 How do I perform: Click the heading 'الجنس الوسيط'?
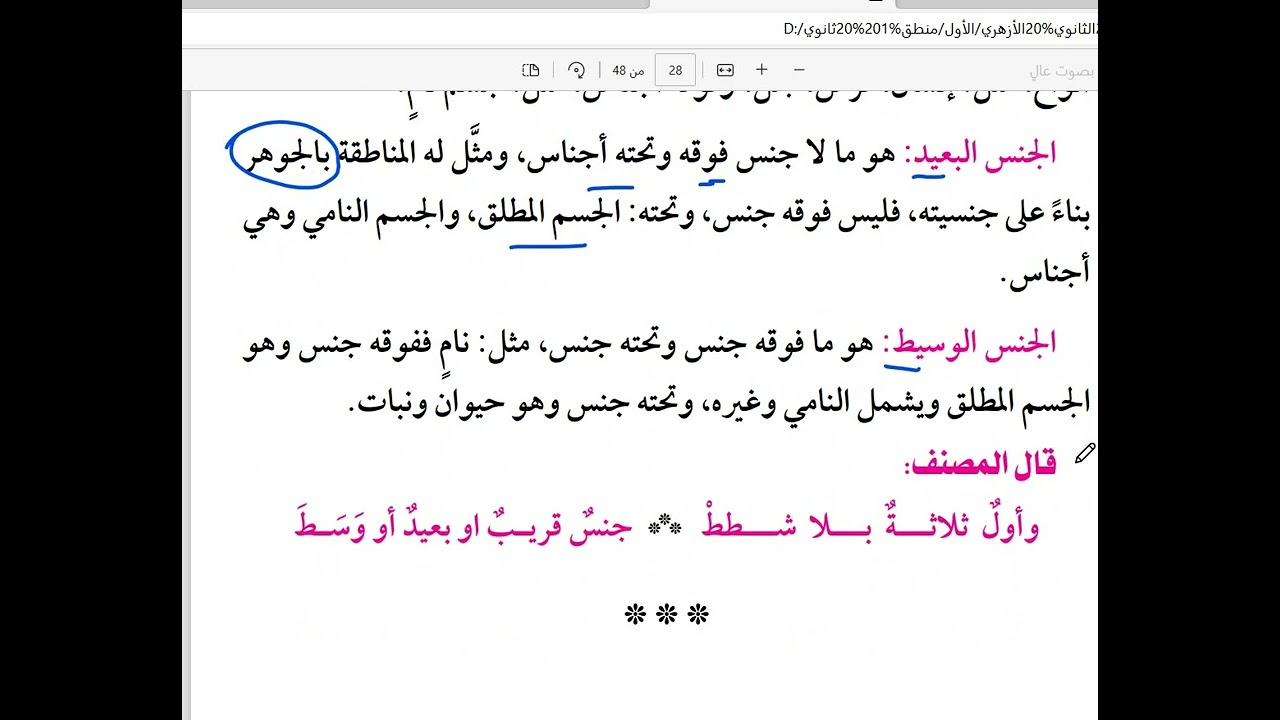968,344
